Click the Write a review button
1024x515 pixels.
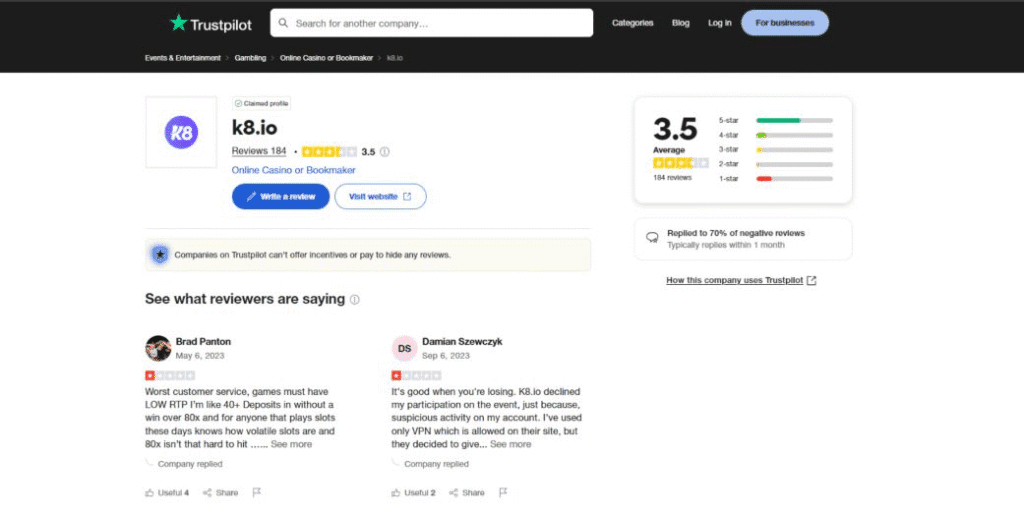click(280, 197)
